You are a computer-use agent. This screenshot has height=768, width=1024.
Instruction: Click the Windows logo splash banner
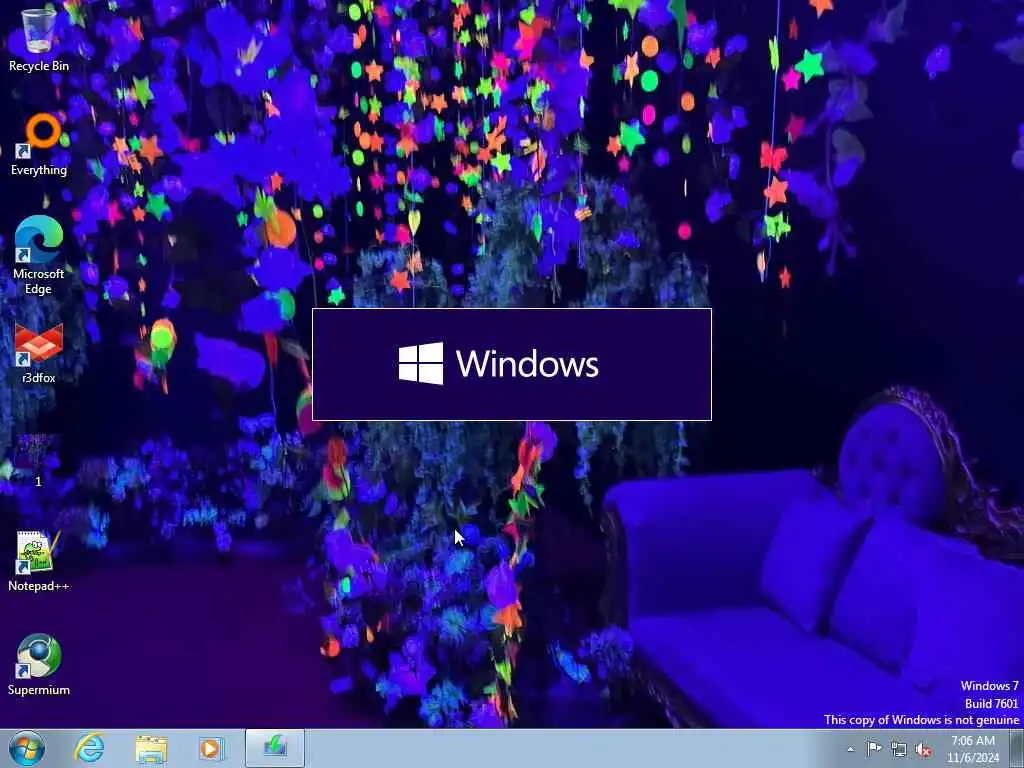click(x=512, y=364)
